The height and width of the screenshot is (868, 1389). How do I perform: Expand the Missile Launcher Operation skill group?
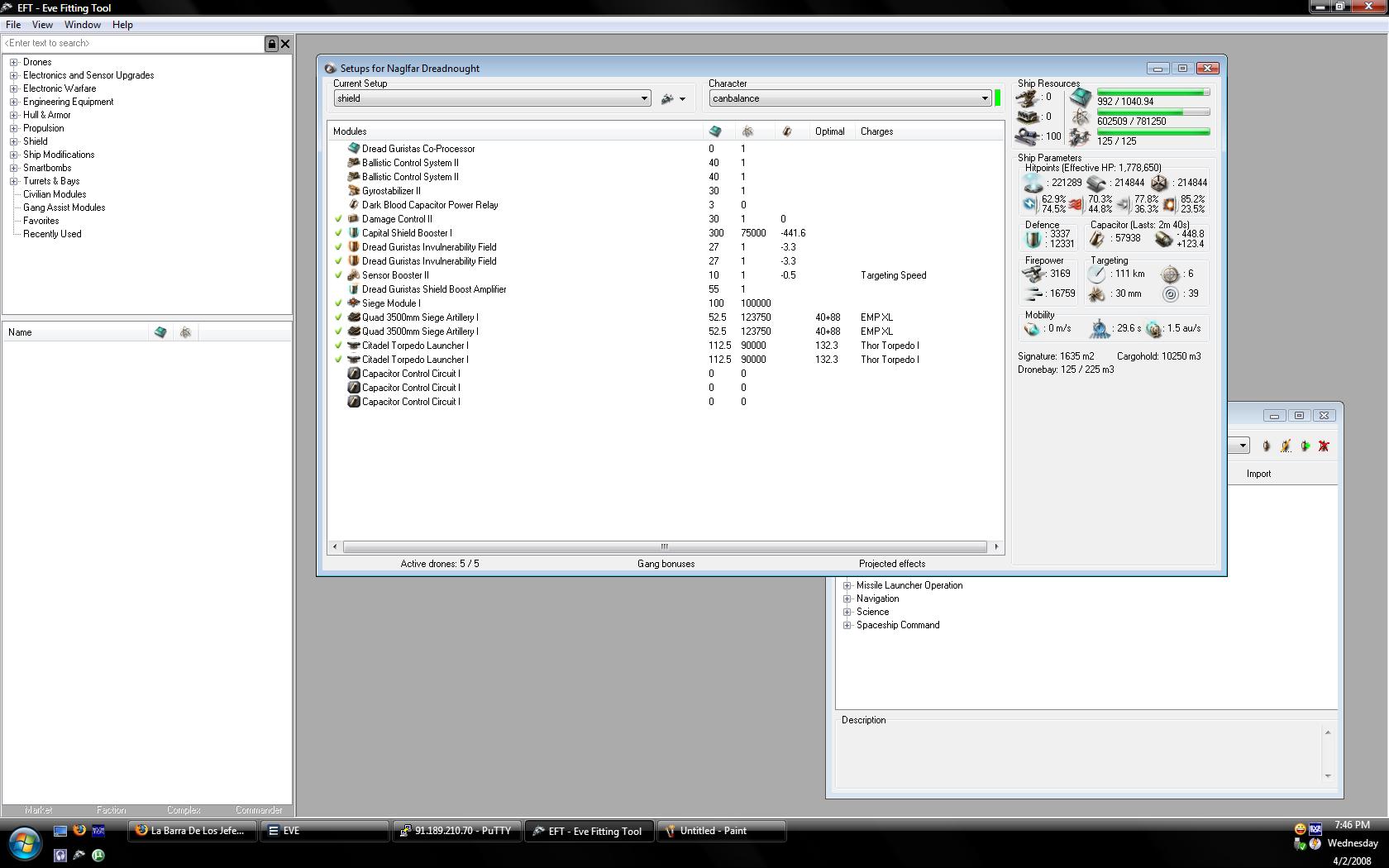847,585
